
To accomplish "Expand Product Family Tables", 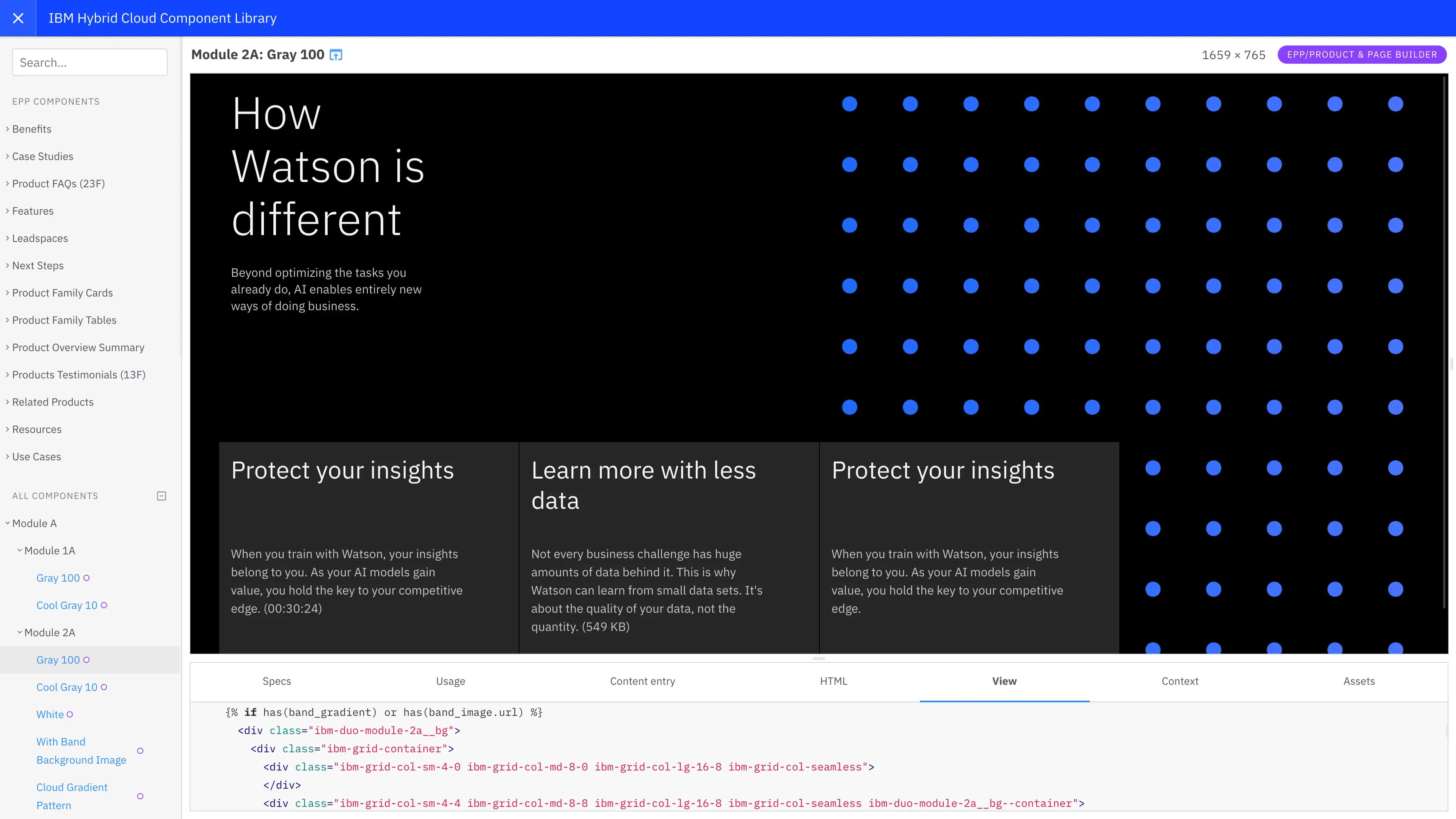I will point(64,320).
